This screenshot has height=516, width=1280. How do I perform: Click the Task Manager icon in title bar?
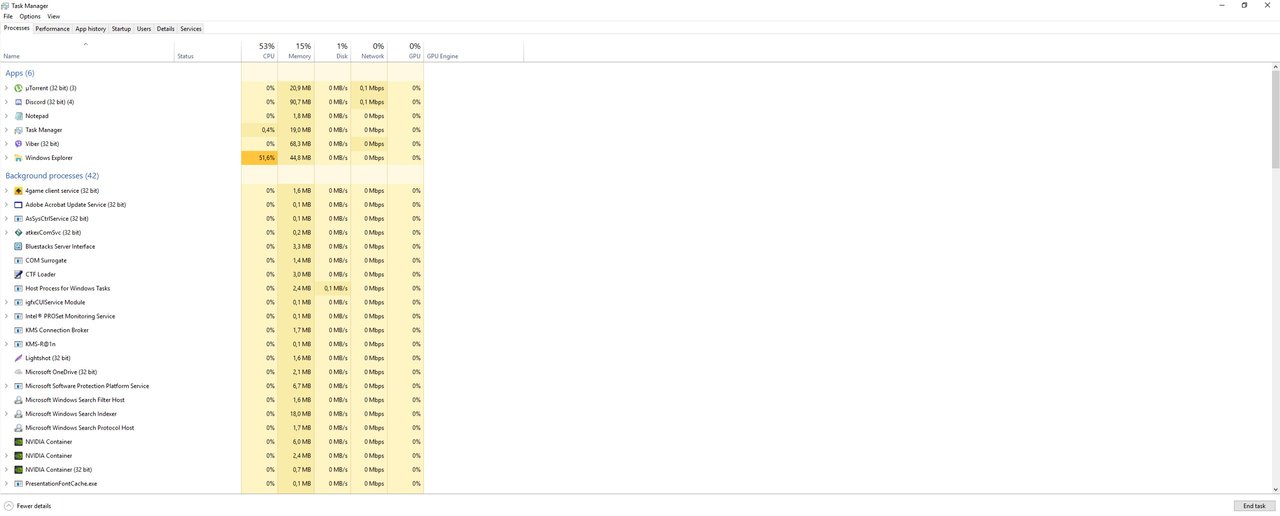coord(6,5)
